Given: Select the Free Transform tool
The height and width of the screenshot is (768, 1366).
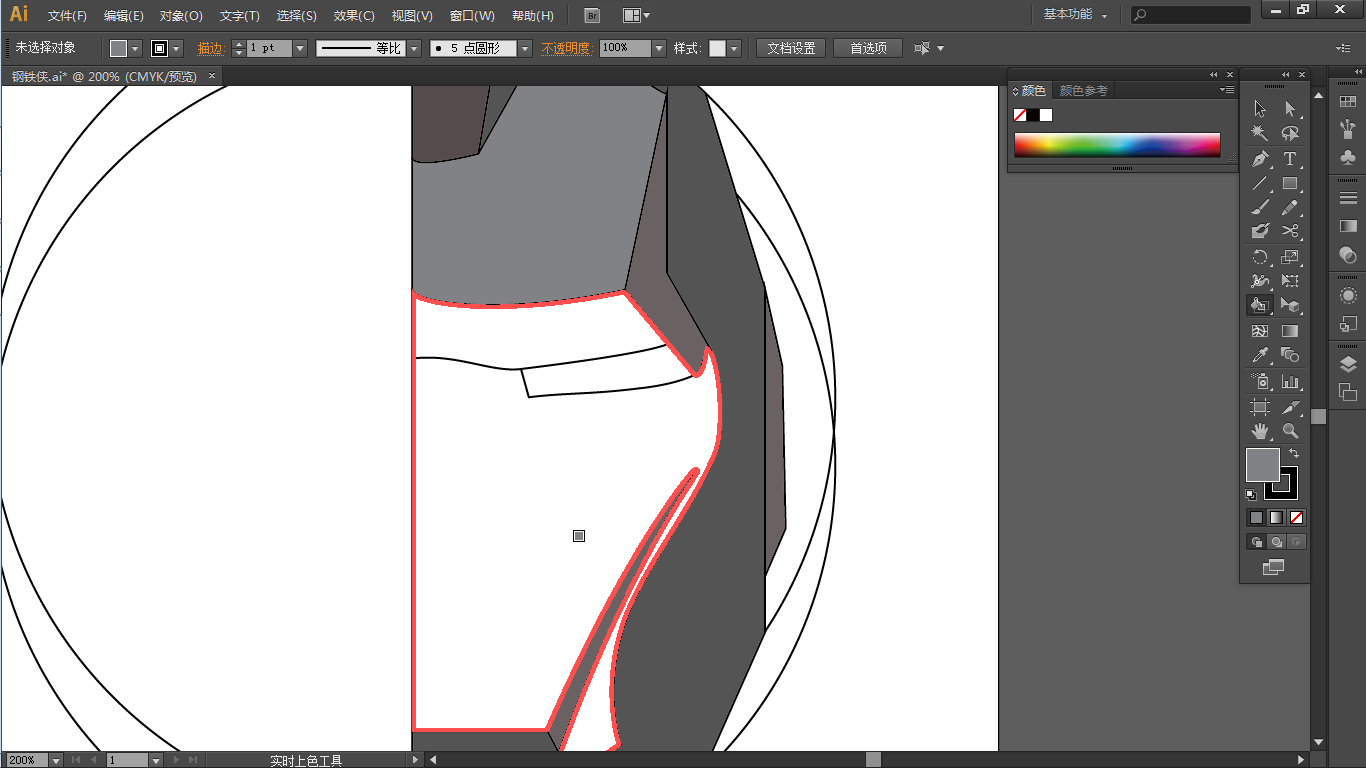Looking at the screenshot, I should (x=1290, y=282).
